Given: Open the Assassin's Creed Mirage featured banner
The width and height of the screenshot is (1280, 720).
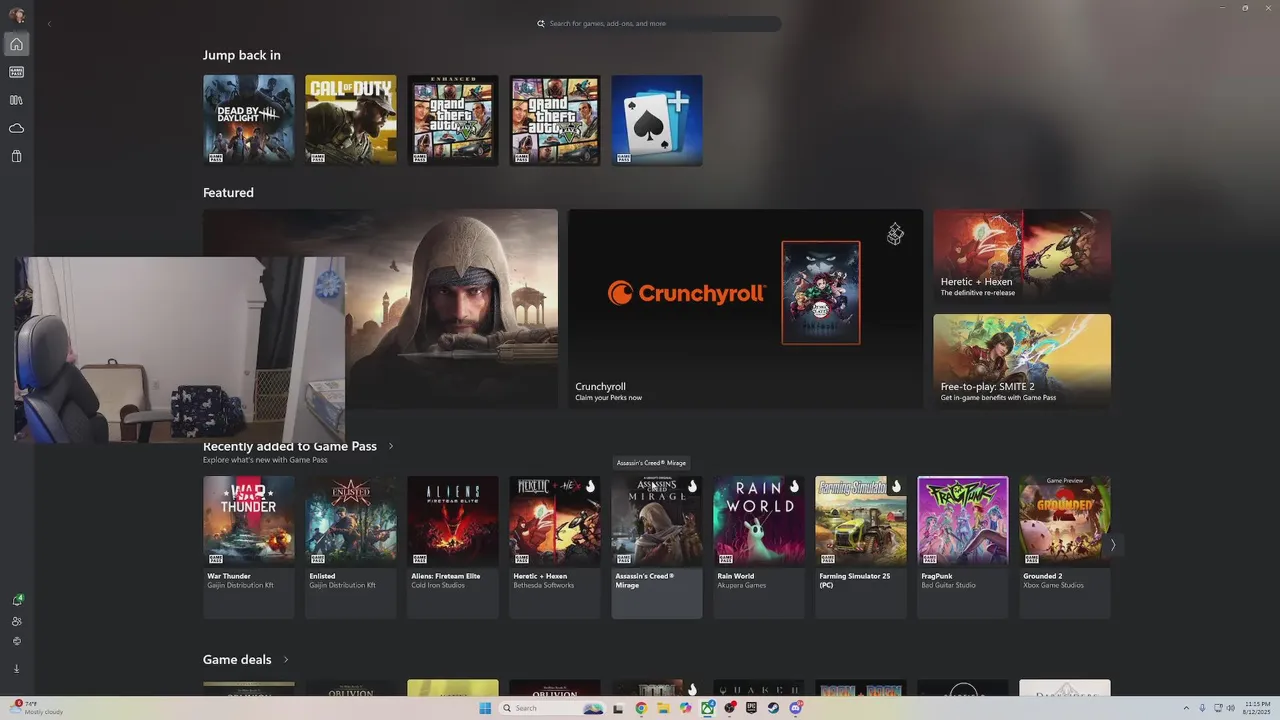Looking at the screenshot, I should pyautogui.click(x=451, y=308).
